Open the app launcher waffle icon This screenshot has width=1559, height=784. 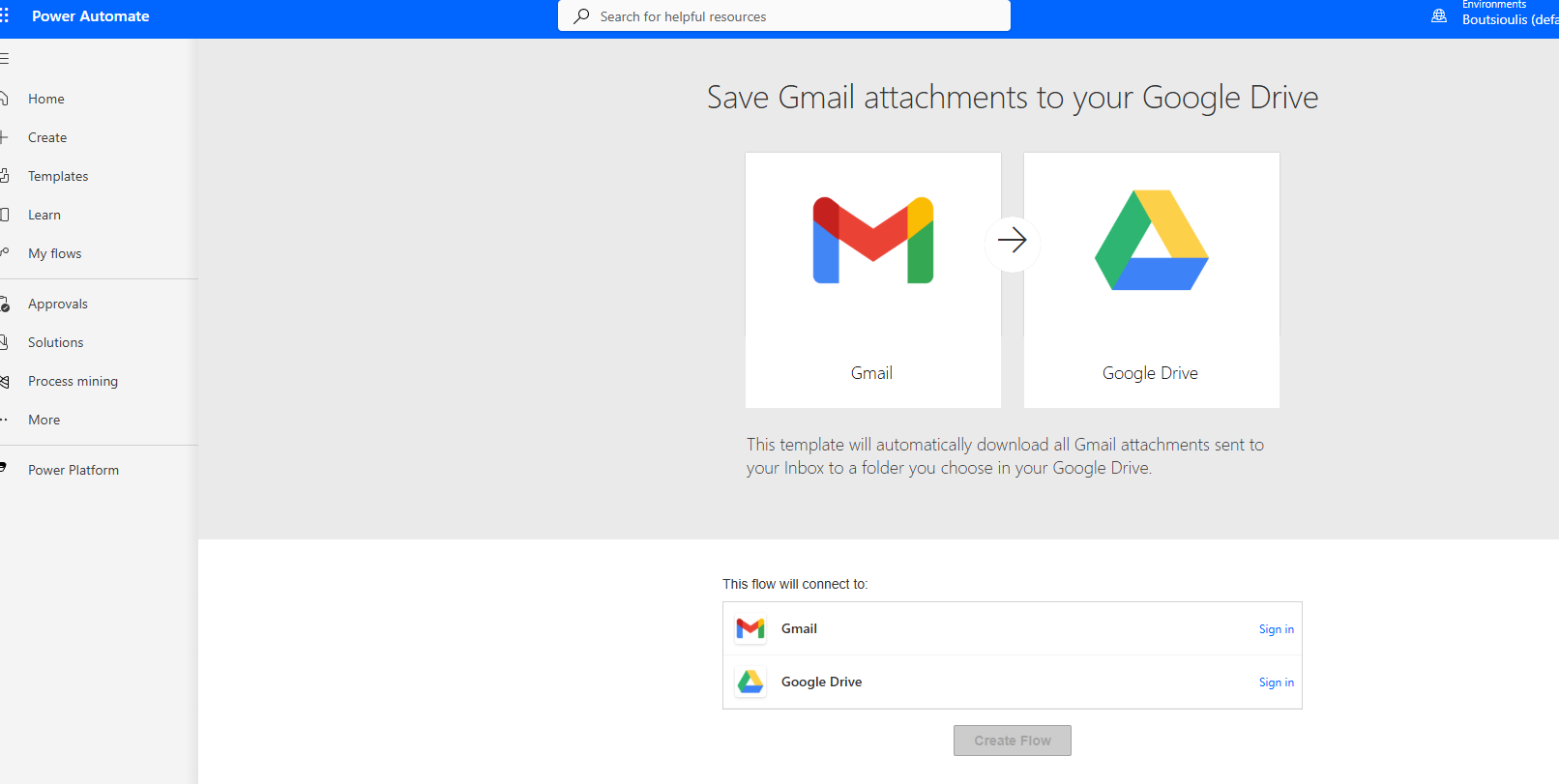coord(5,16)
